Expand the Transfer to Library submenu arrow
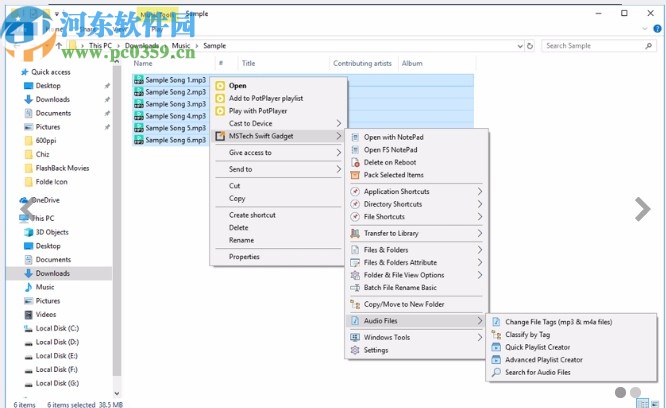Screen dimensions: 666x408 480,233
